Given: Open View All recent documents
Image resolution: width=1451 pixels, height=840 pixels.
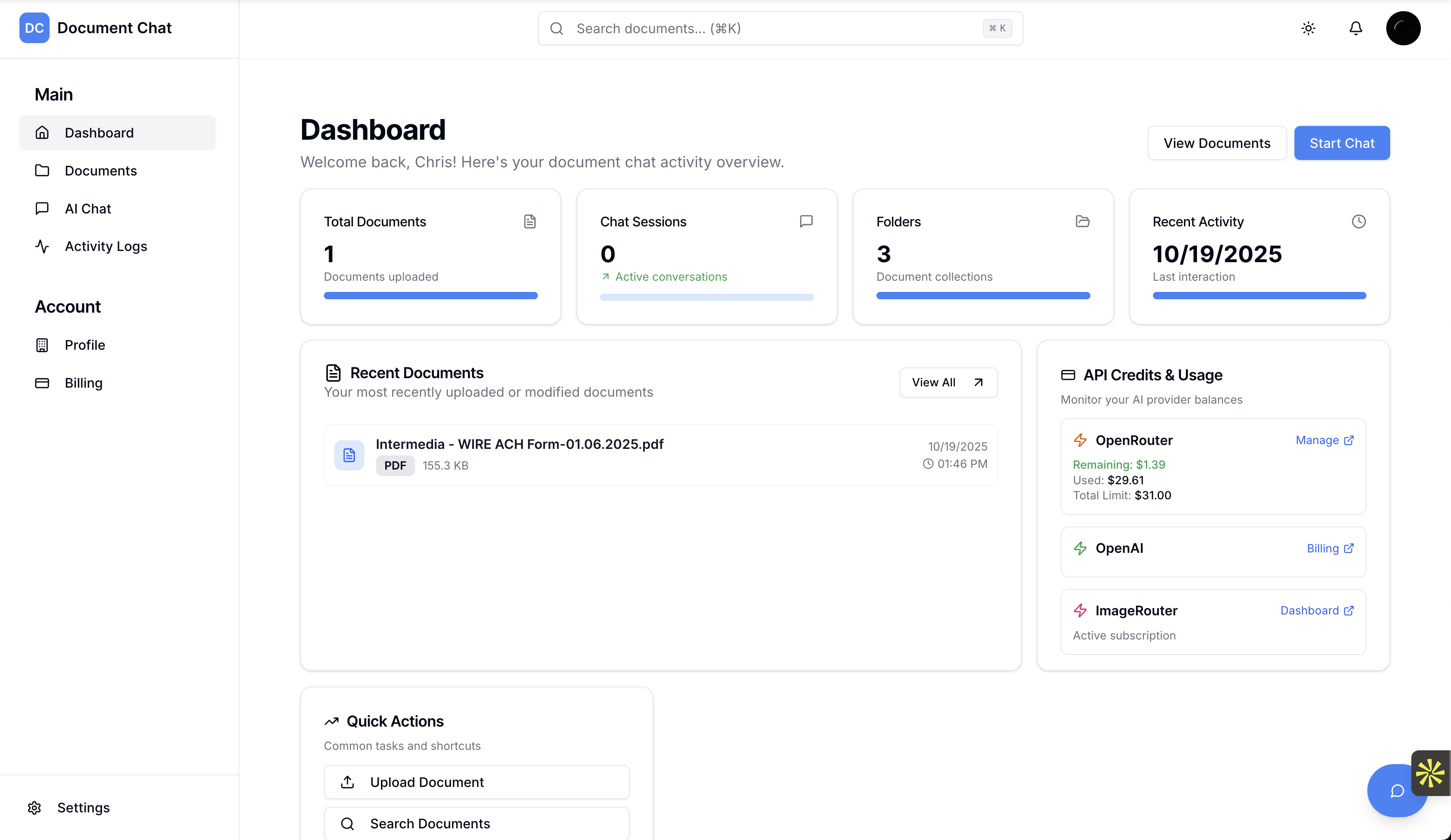Looking at the screenshot, I should point(947,382).
